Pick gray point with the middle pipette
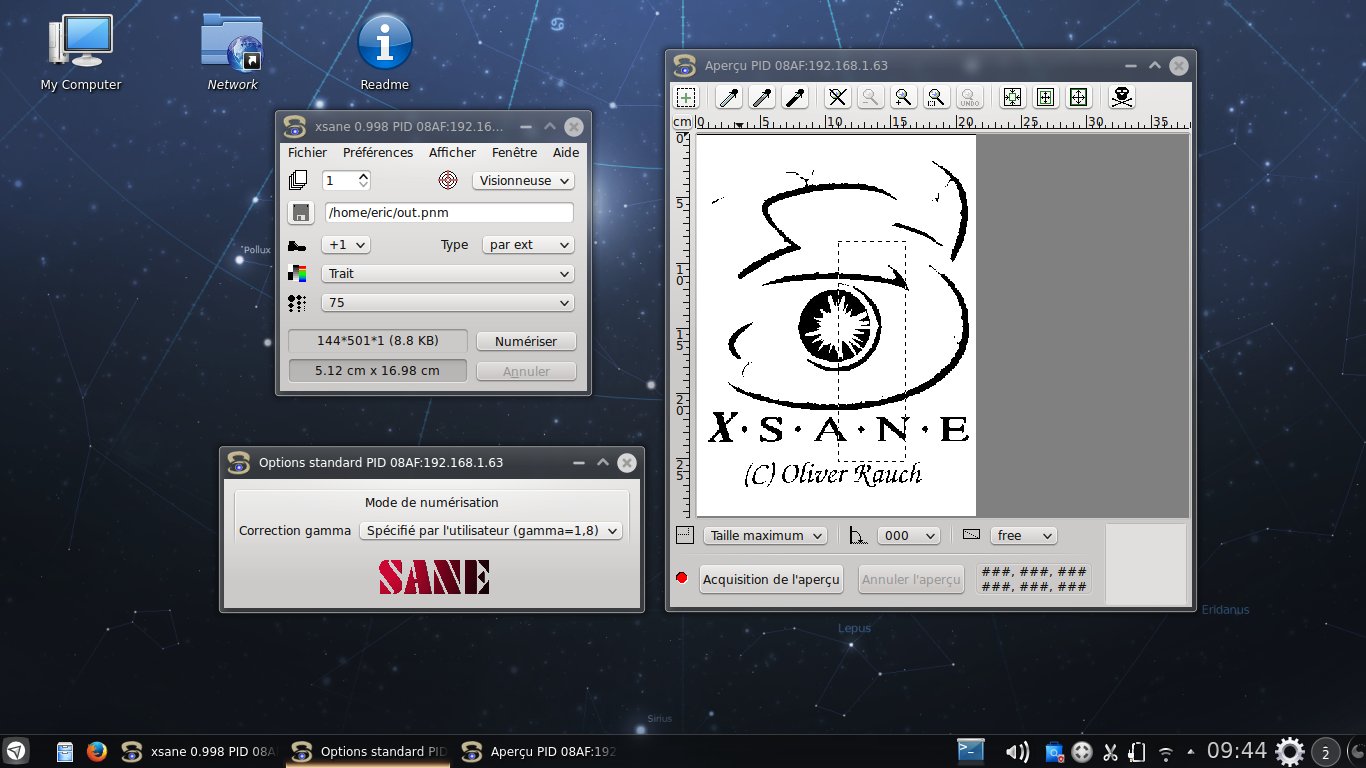The height and width of the screenshot is (768, 1366). click(x=763, y=97)
